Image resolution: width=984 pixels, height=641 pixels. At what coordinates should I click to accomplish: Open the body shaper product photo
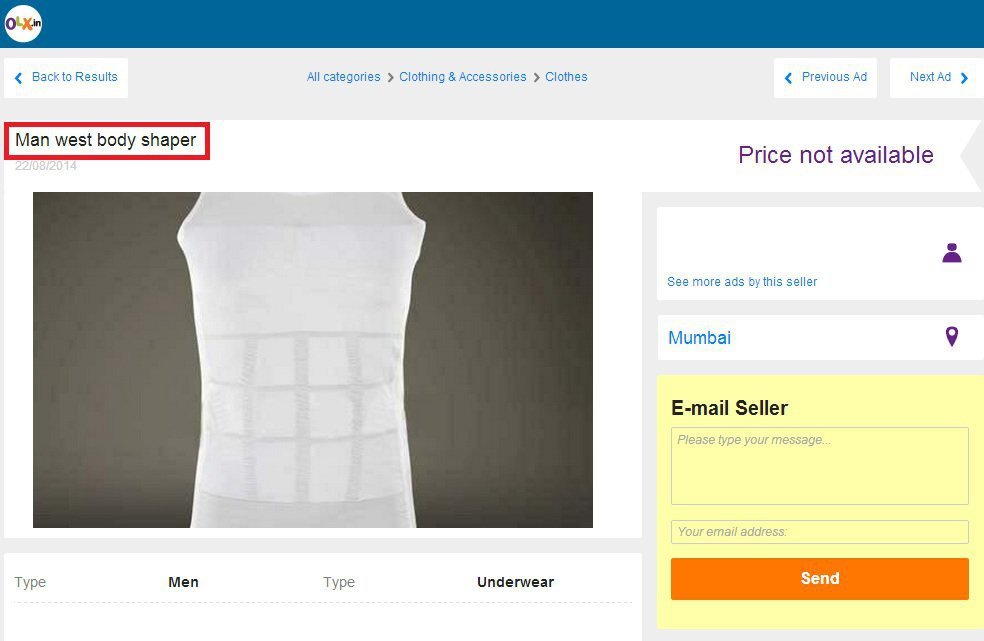313,360
